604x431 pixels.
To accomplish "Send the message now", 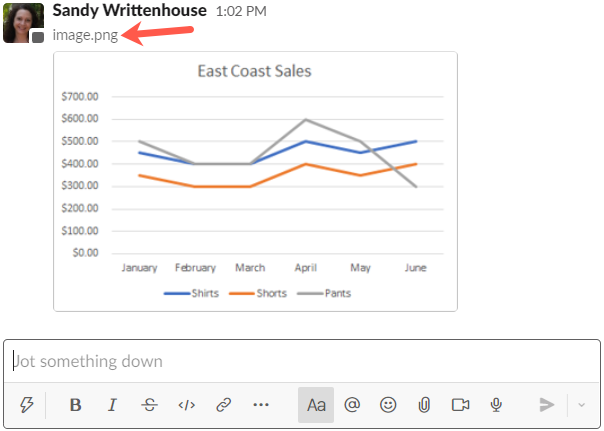I will [547, 405].
